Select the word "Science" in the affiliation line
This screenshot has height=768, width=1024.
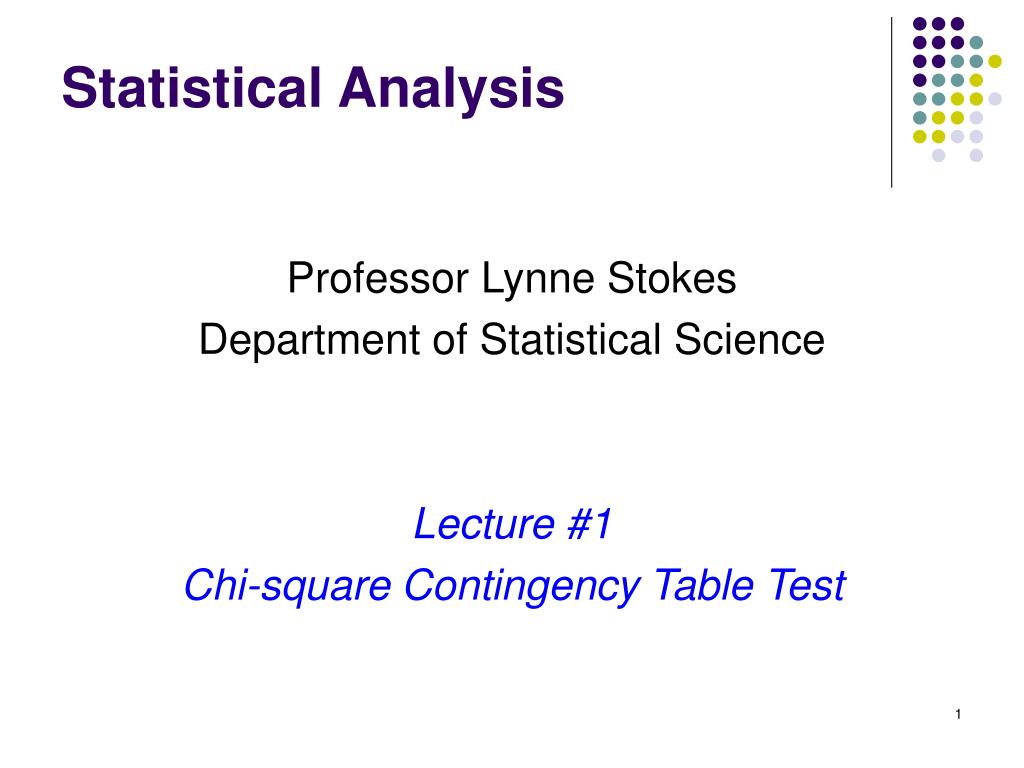click(750, 340)
